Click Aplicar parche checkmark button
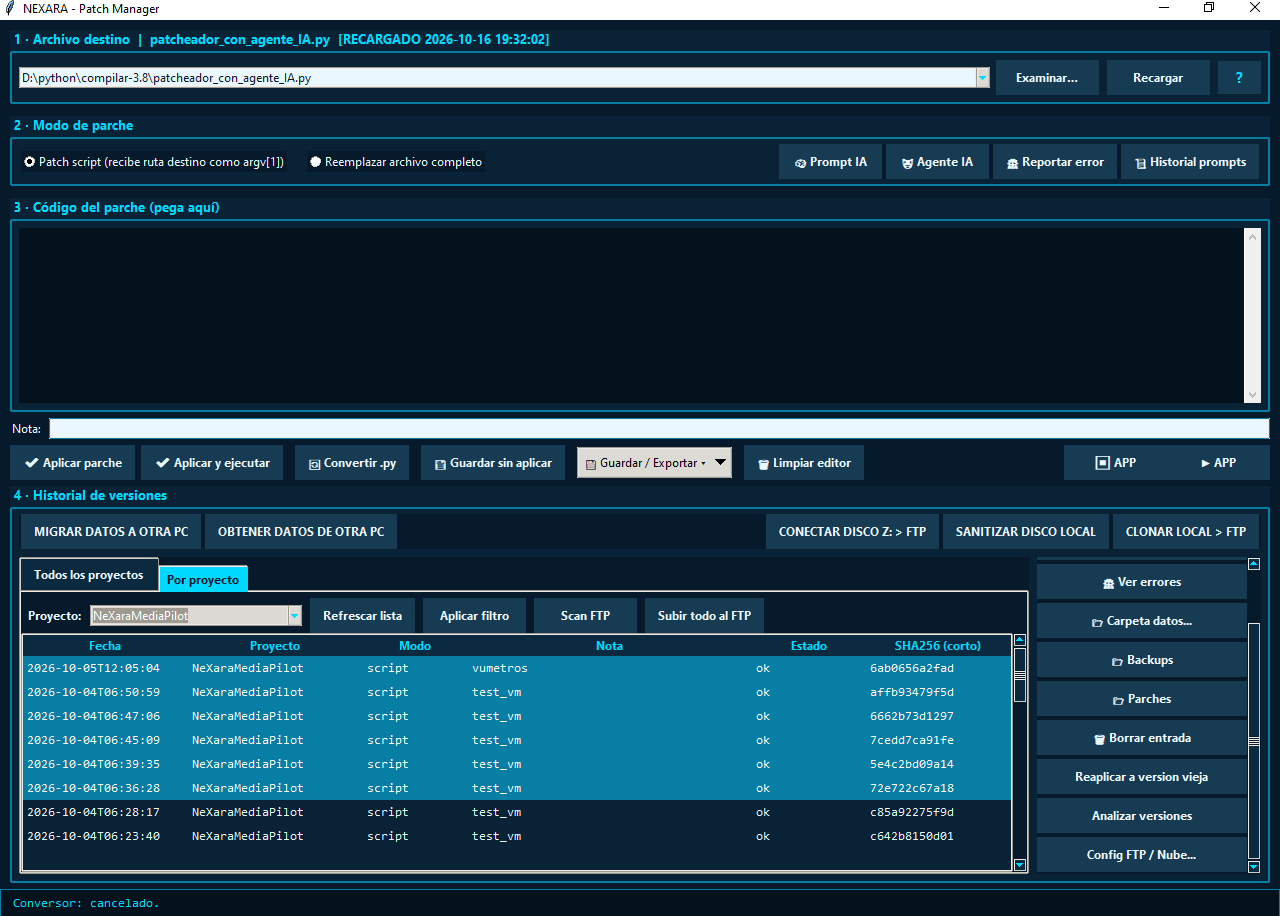This screenshot has width=1280, height=916. coord(73,463)
